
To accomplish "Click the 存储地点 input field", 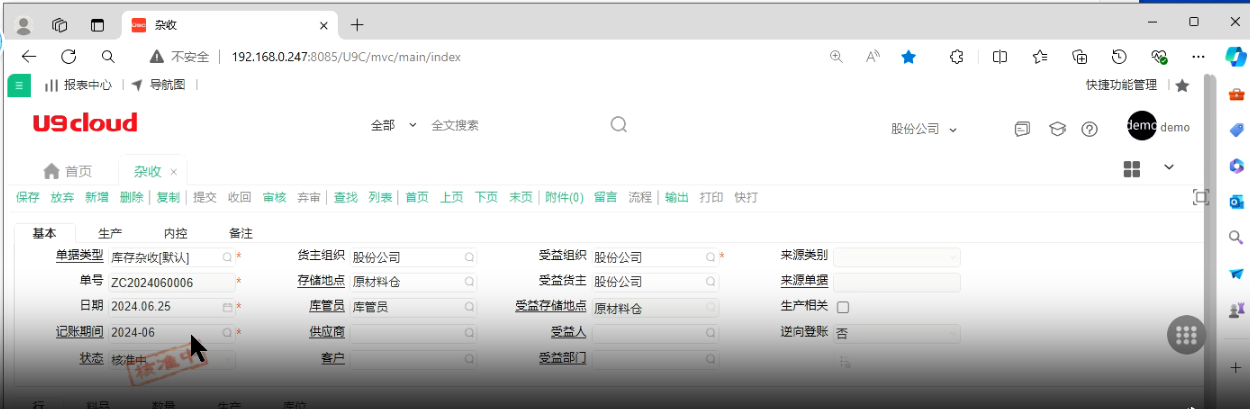I will coord(405,282).
